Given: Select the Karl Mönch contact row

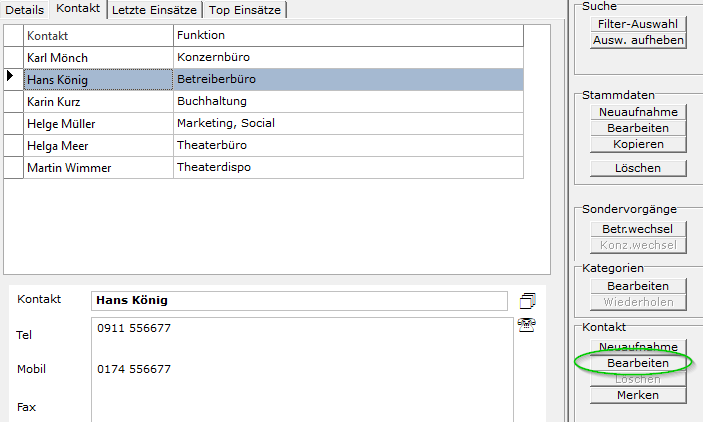Looking at the screenshot, I should [98, 58].
